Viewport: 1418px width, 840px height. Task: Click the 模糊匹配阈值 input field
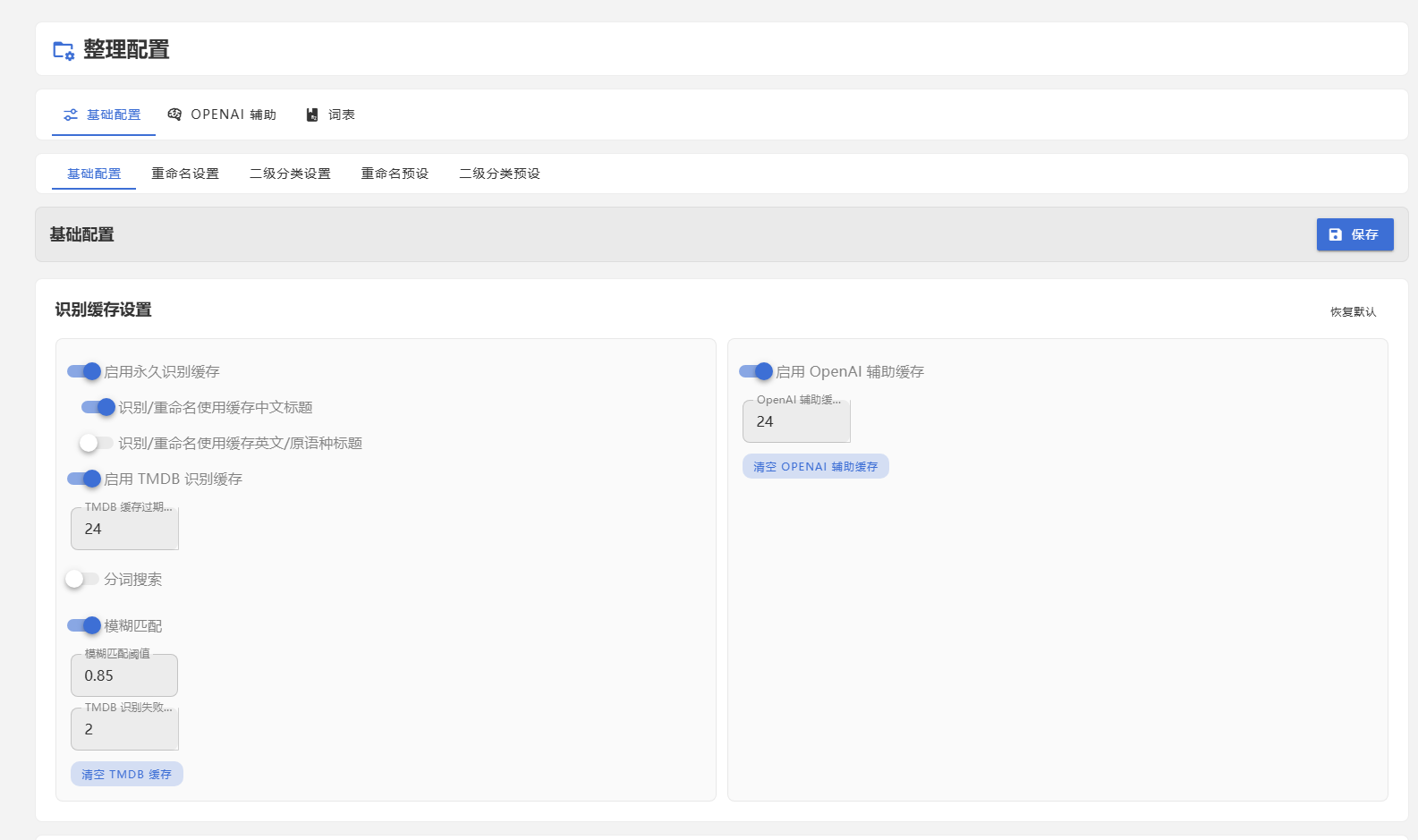pyautogui.click(x=124, y=675)
